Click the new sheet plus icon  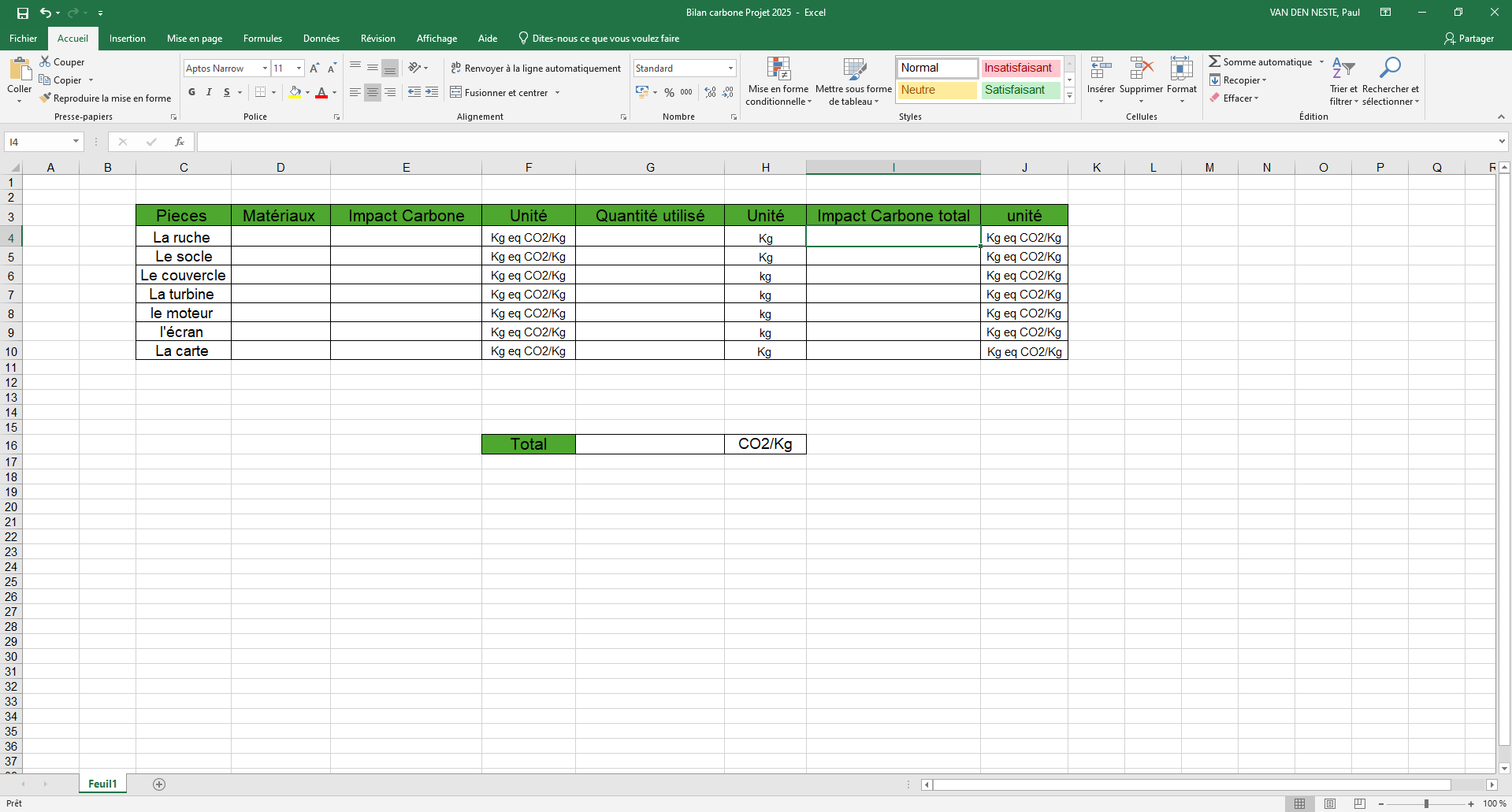(159, 784)
